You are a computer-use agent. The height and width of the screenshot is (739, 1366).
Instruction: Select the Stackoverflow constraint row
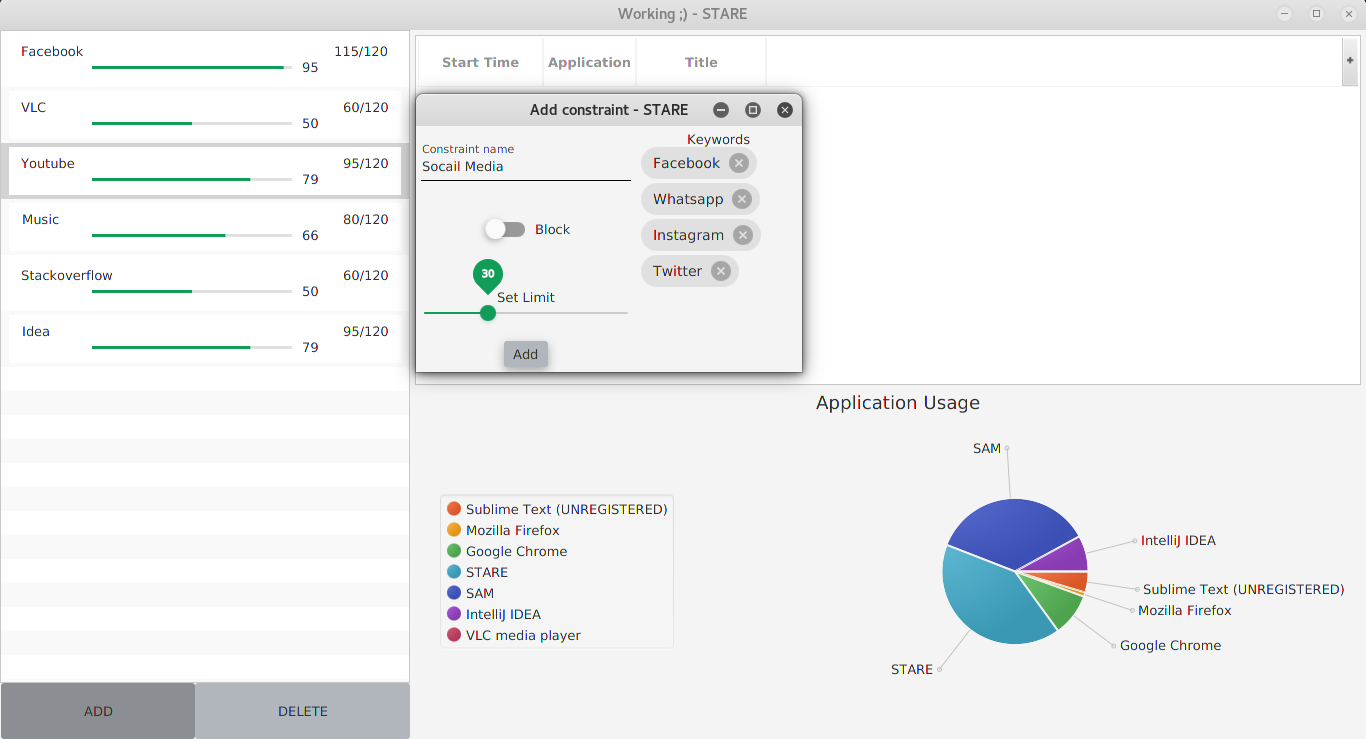(x=205, y=283)
